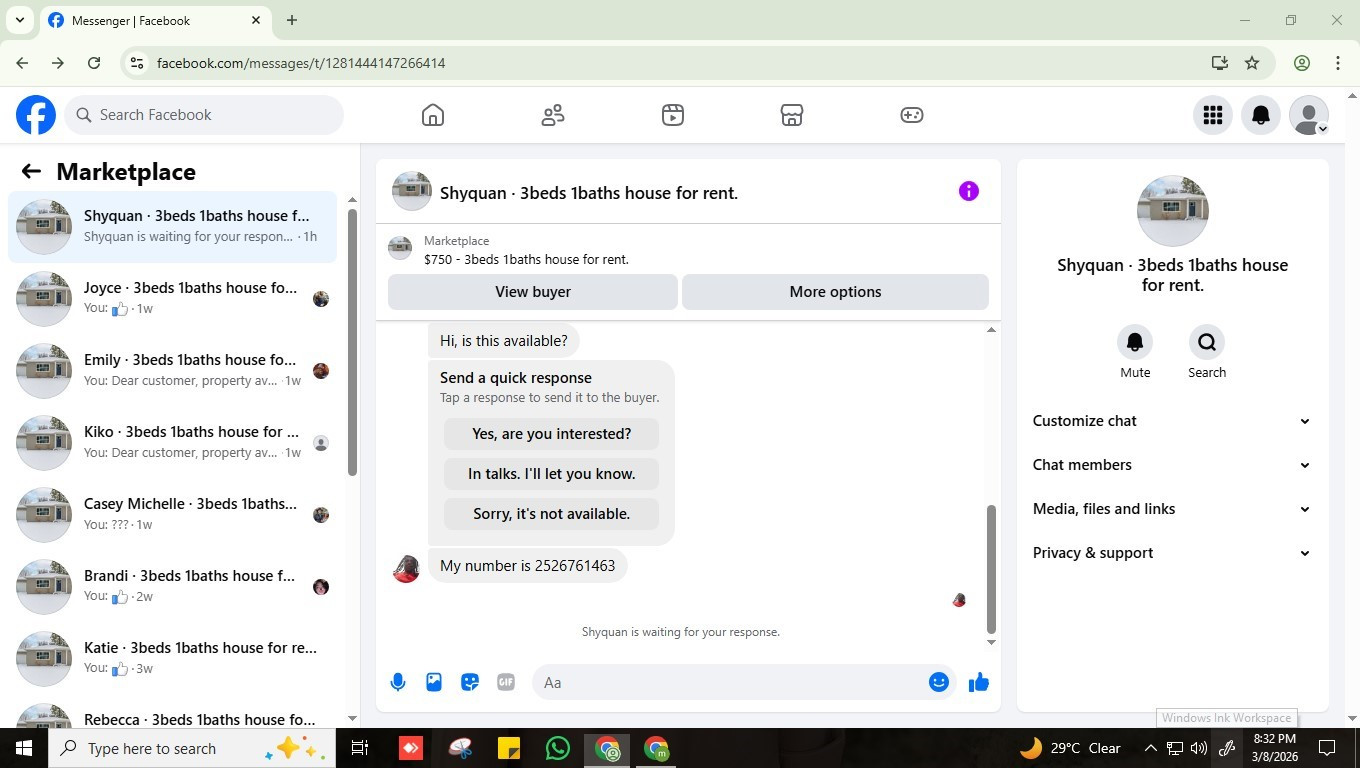Click the house listing thumbnail in sidebar
1360x768 pixels.
[x=1172, y=210]
